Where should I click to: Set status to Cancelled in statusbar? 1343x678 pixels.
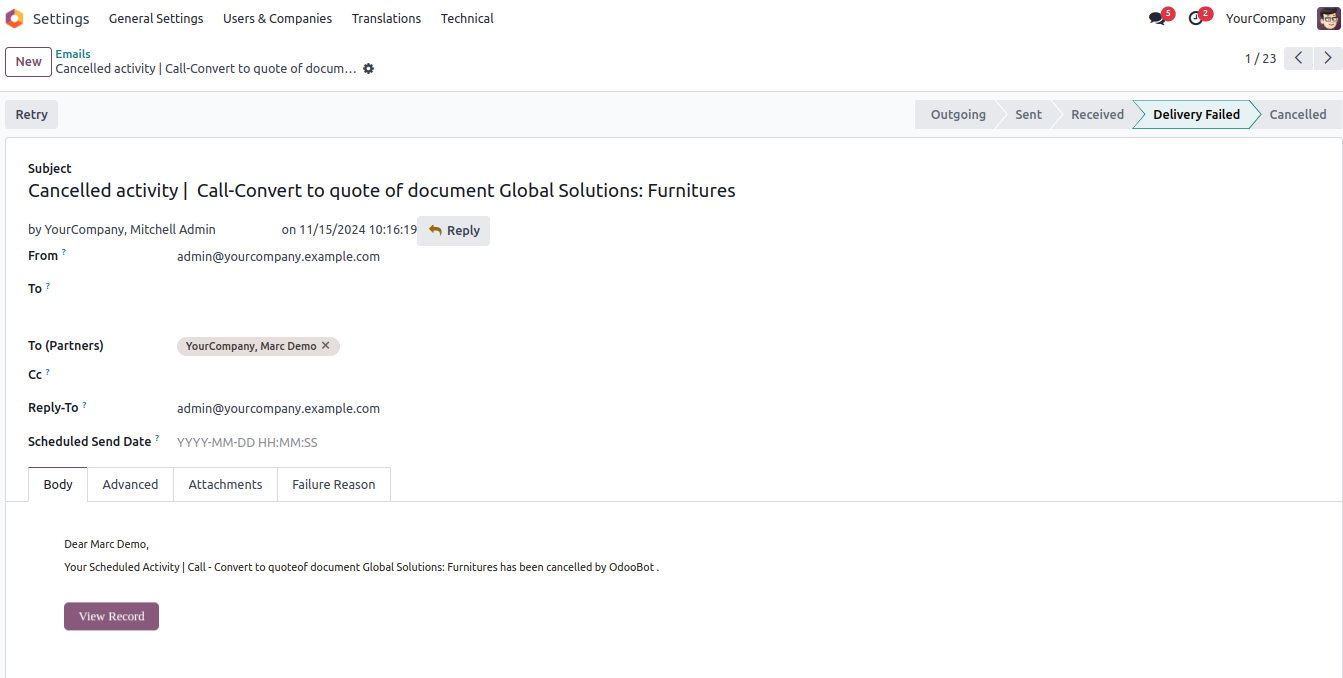tap(1297, 114)
